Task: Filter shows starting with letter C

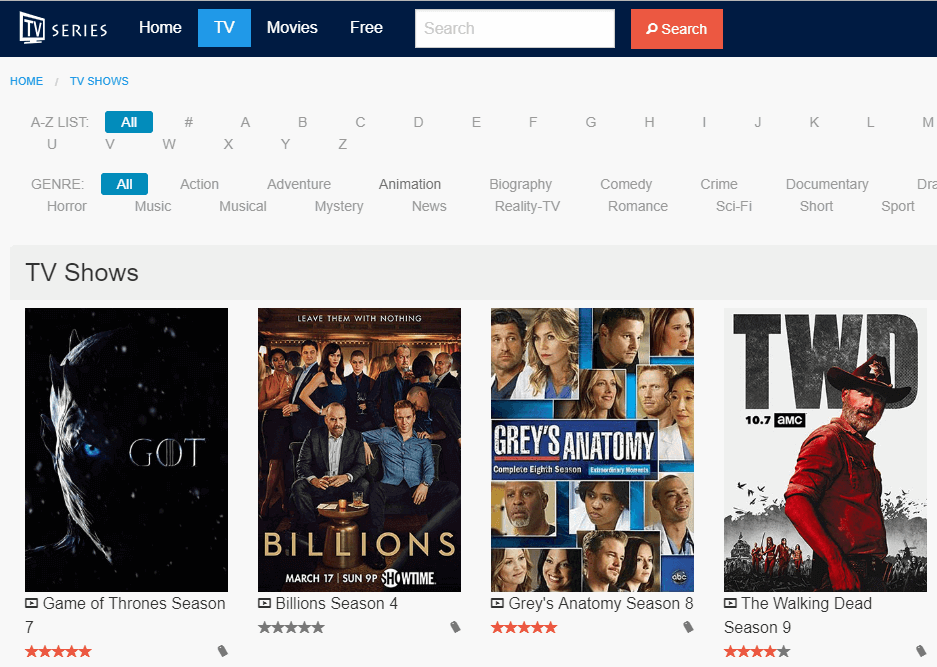Action: click(360, 123)
